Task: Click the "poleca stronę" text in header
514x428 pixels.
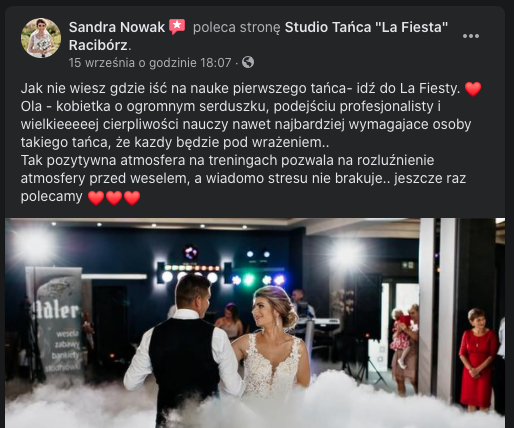Action: tap(237, 27)
